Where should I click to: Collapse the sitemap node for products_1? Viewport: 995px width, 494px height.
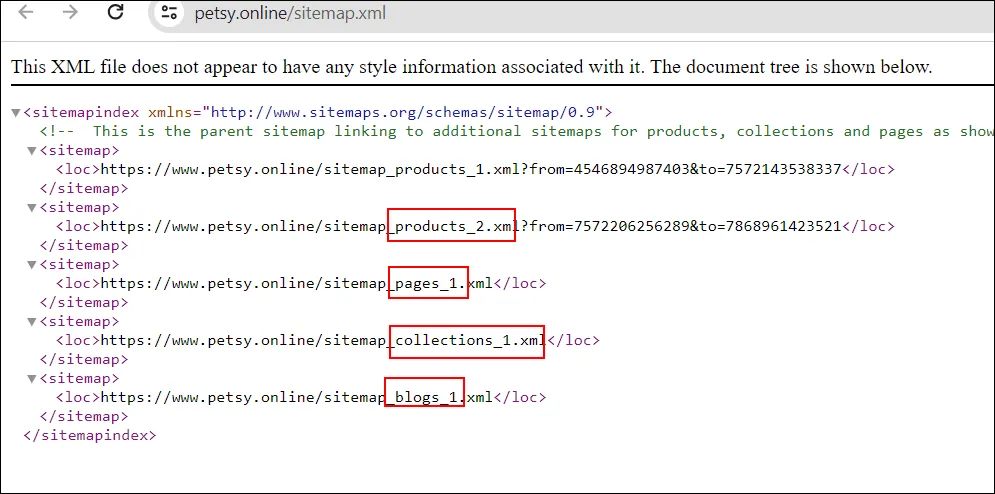[31, 151]
